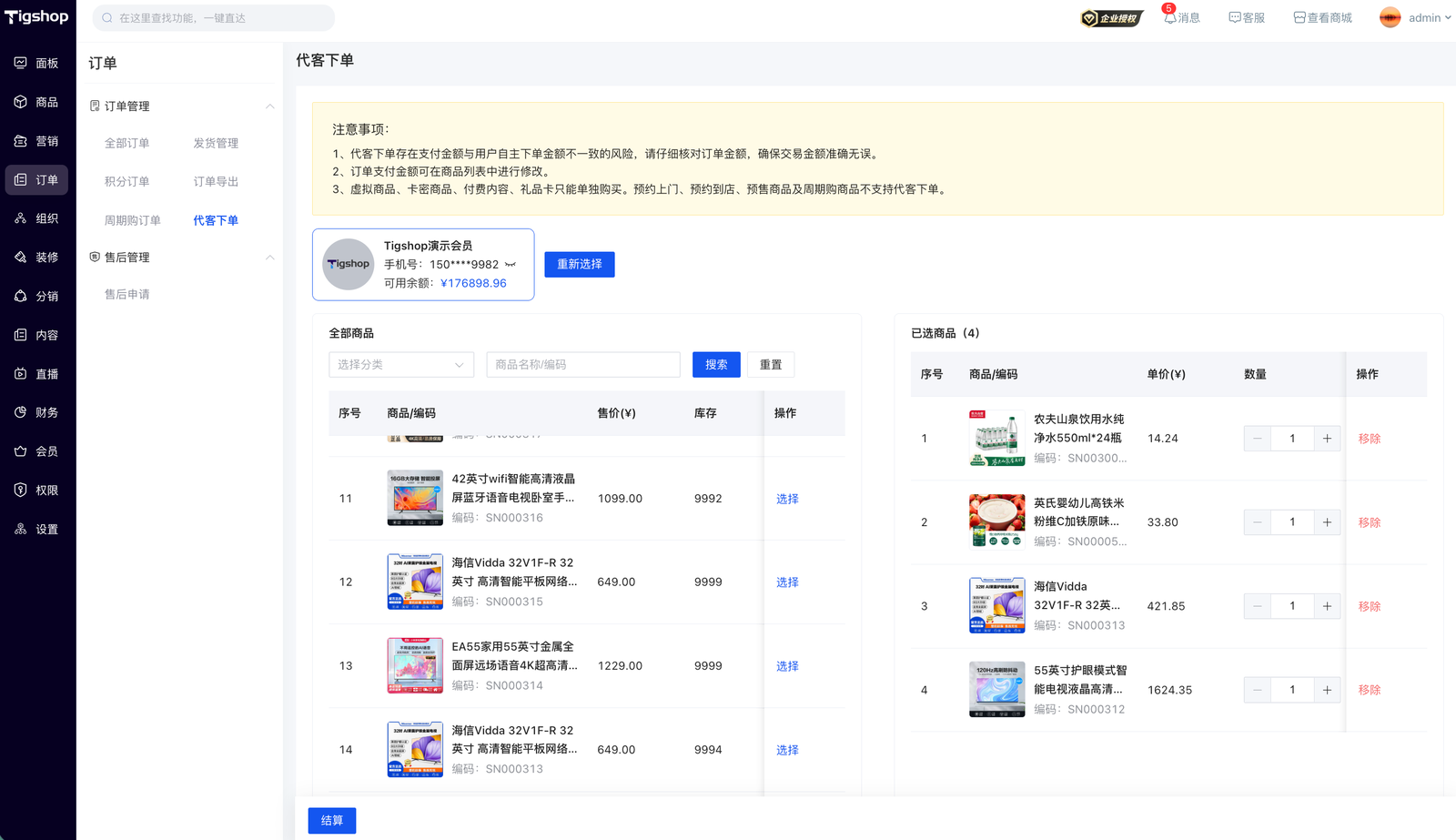Screen dimensions: 1456x840
Task: Open notifications bell 消息 icon
Action: pyautogui.click(x=1170, y=17)
